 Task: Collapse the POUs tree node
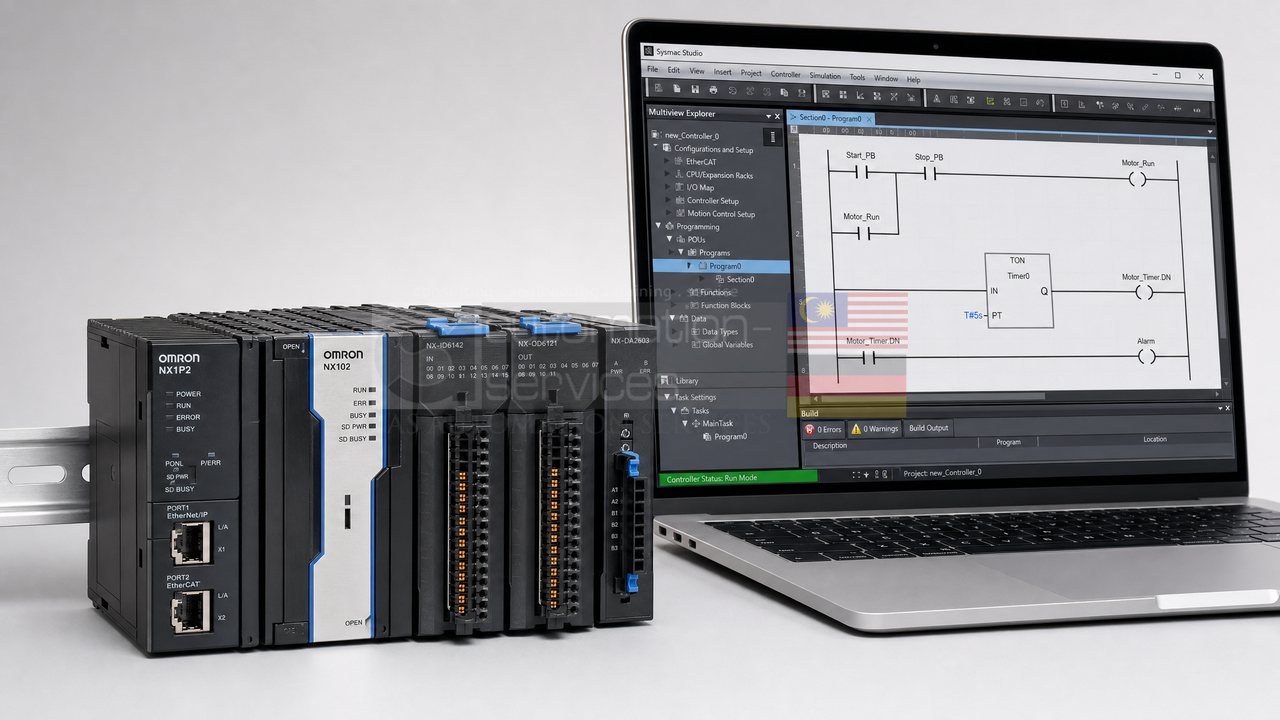670,239
